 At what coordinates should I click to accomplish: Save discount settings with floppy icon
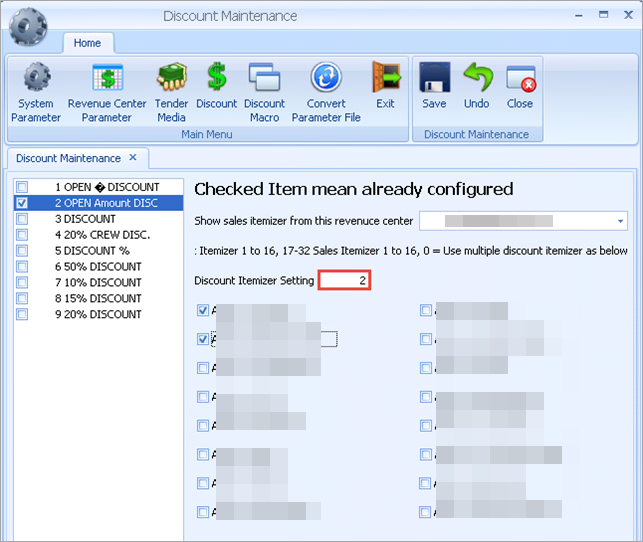click(434, 86)
